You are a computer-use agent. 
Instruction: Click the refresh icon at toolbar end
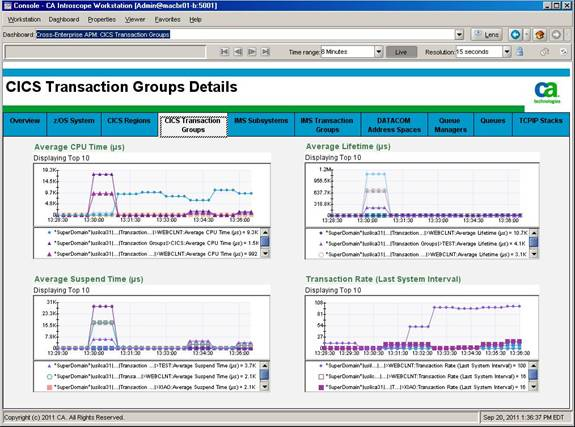pos(564,52)
